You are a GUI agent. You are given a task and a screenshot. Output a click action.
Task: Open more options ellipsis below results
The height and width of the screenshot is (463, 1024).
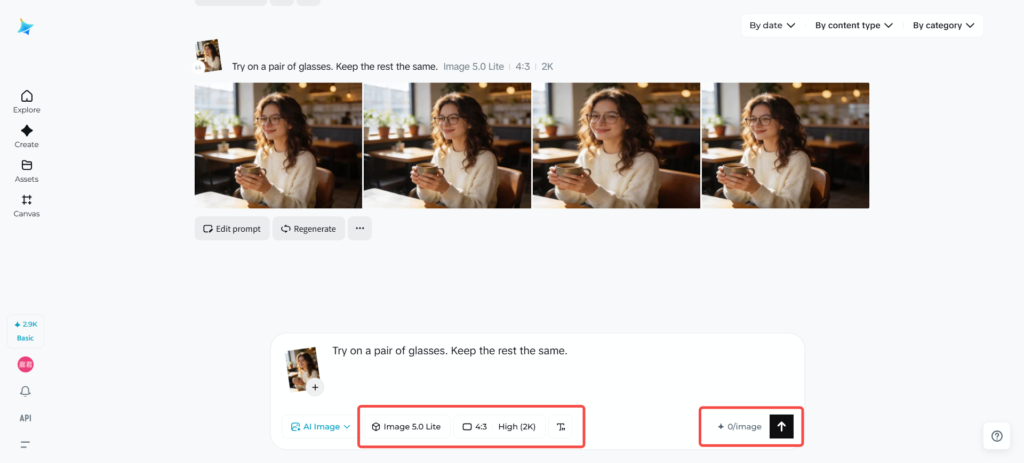[x=360, y=228]
